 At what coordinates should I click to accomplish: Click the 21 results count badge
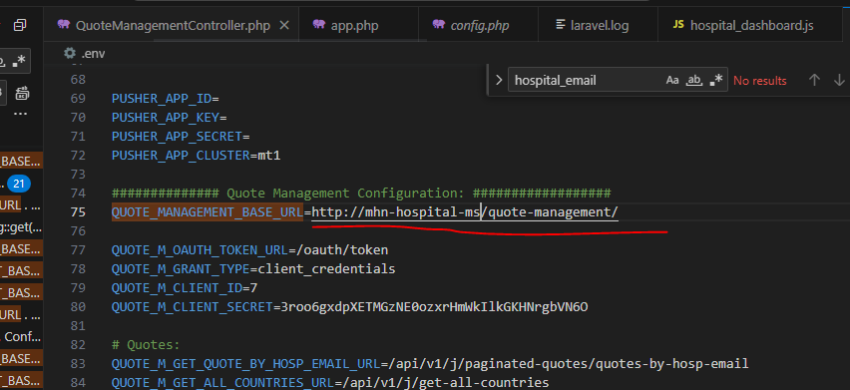[19, 184]
